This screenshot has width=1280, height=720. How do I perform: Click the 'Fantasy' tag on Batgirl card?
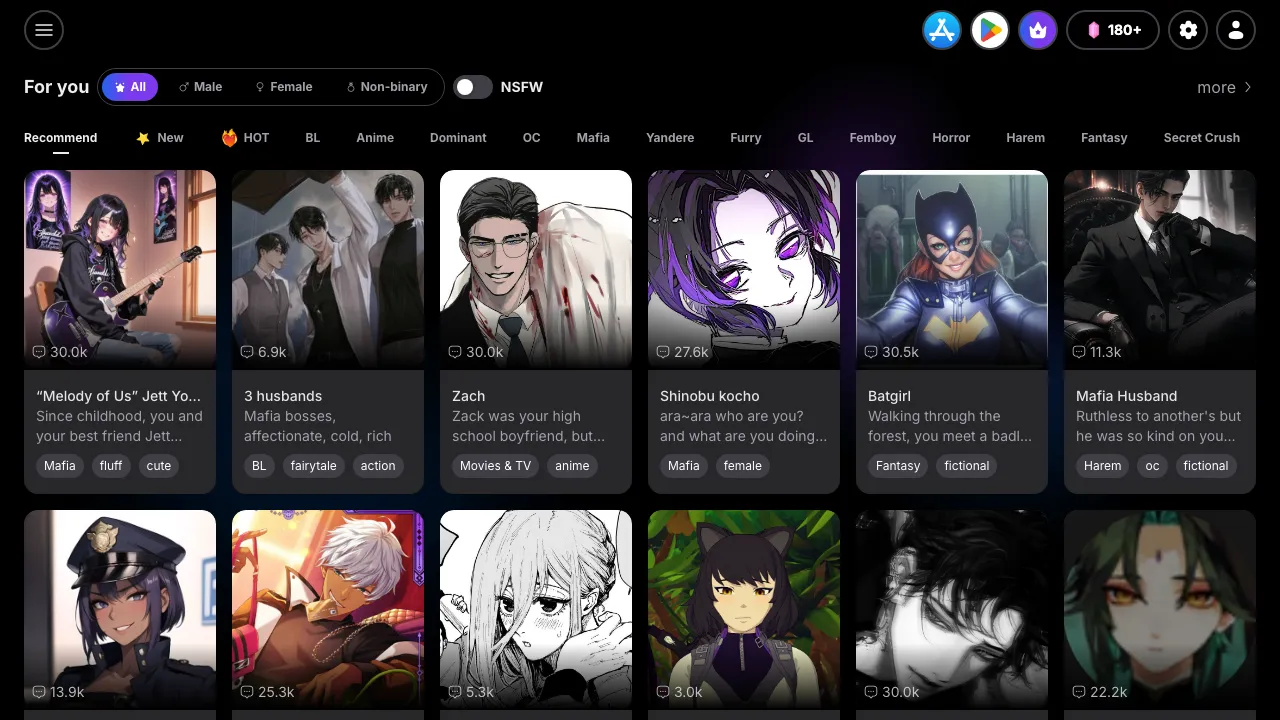[x=897, y=466]
